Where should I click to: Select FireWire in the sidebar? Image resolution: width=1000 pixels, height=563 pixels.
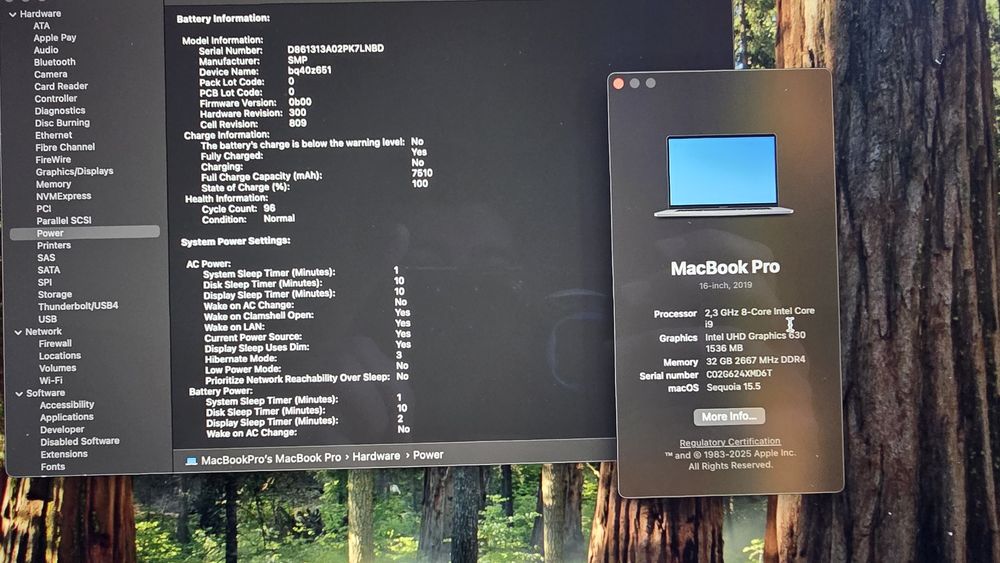point(53,160)
